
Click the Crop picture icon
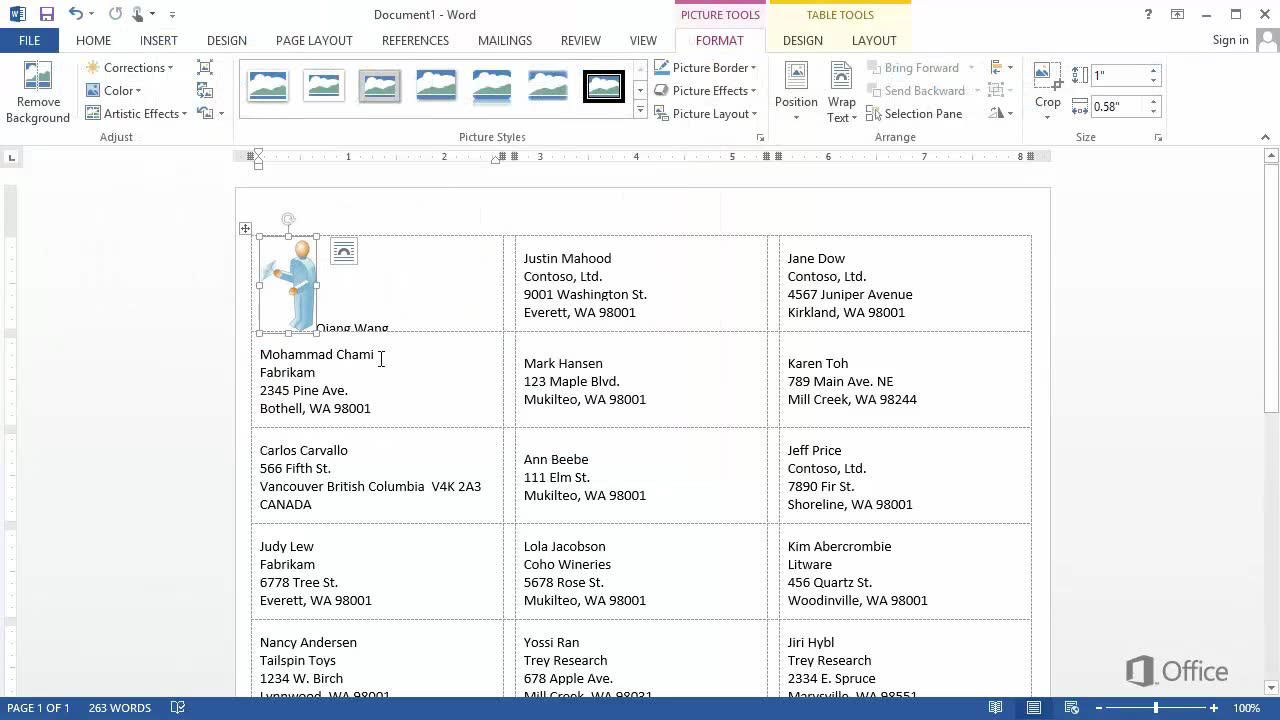tap(1047, 78)
